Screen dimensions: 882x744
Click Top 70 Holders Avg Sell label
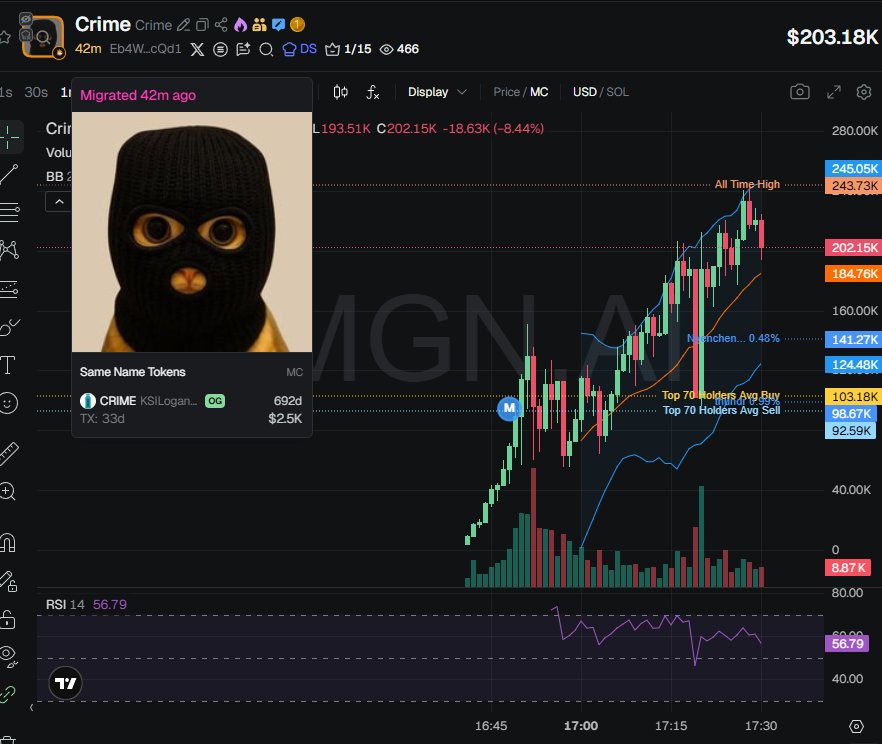point(721,411)
